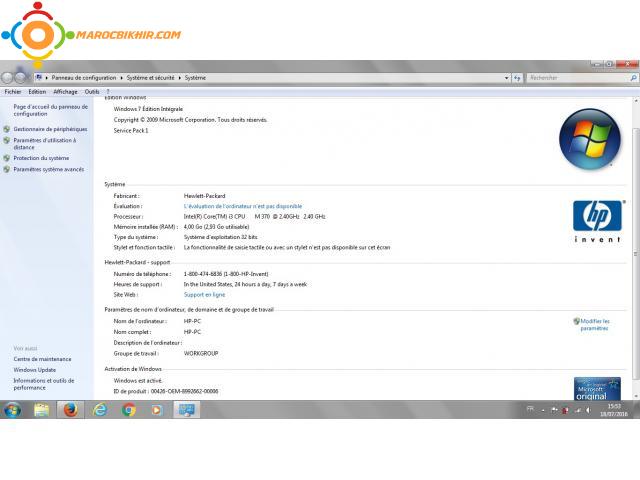Click the network tray icon
Viewport: 640px width, 480px height.
click(578, 410)
